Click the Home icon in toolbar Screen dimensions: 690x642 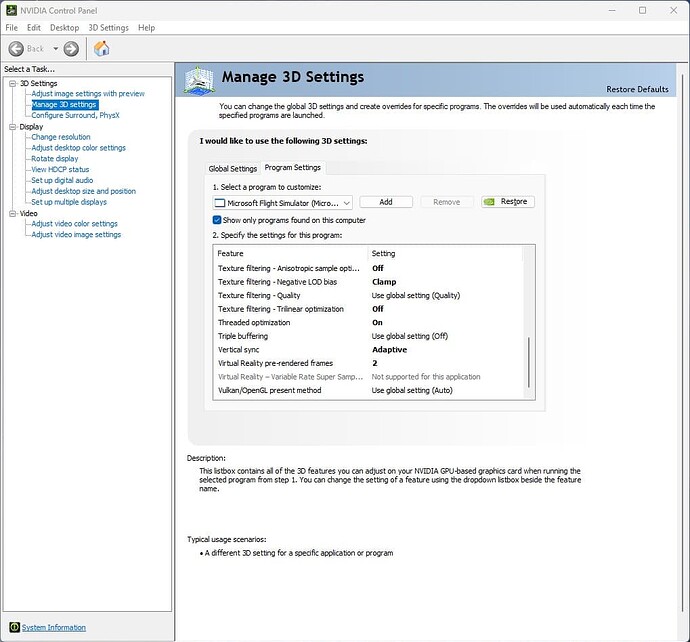click(x=101, y=49)
